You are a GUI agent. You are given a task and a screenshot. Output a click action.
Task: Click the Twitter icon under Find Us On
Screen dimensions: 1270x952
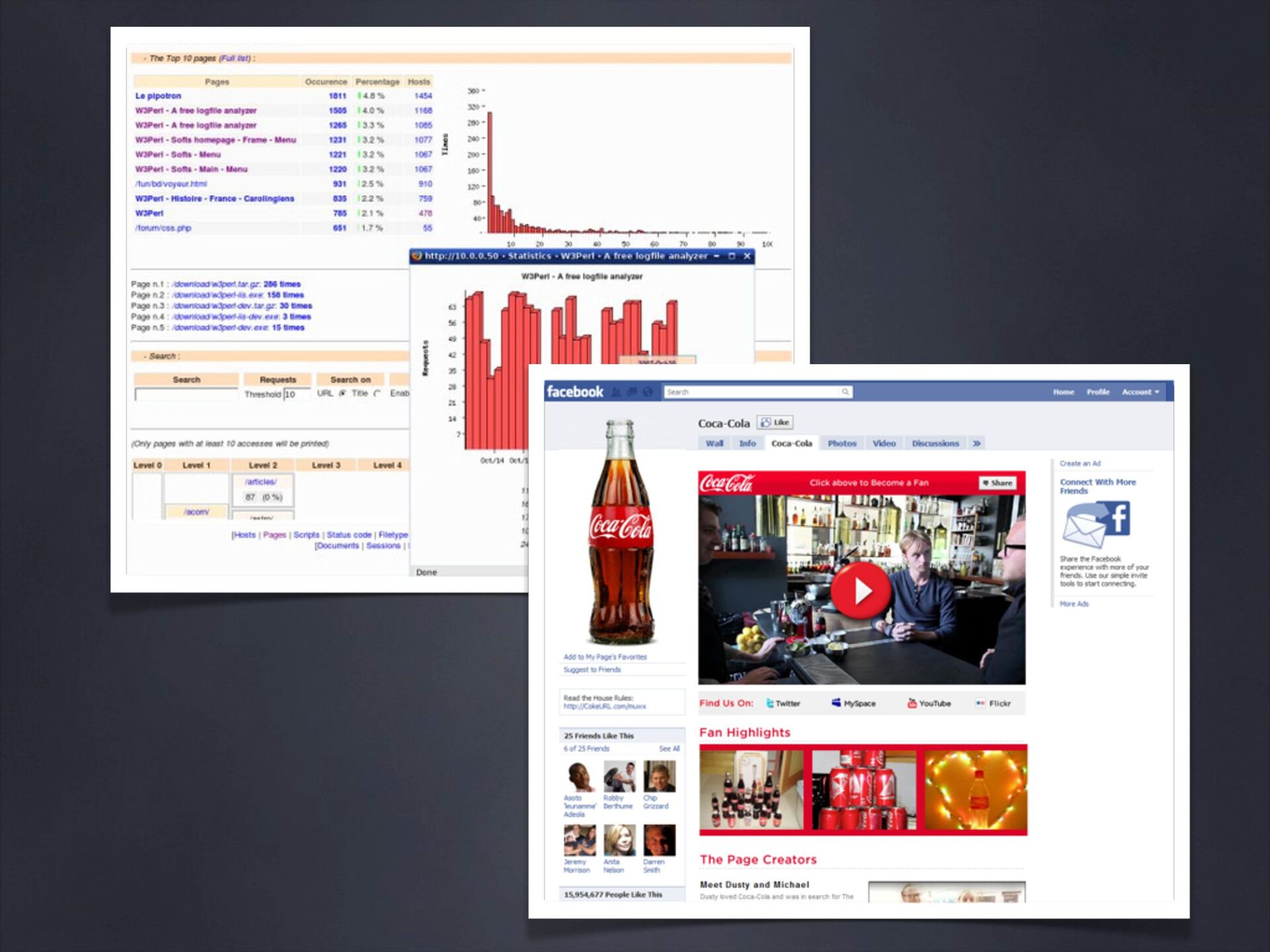pos(770,703)
